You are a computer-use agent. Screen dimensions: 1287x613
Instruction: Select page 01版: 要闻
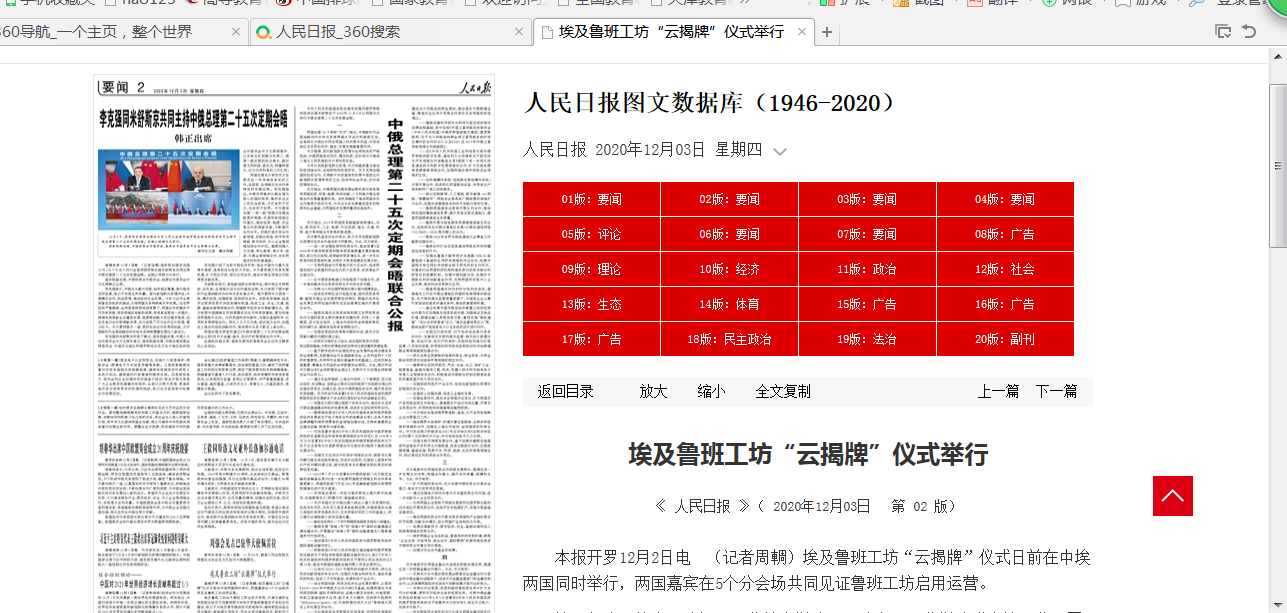pyautogui.click(x=591, y=200)
